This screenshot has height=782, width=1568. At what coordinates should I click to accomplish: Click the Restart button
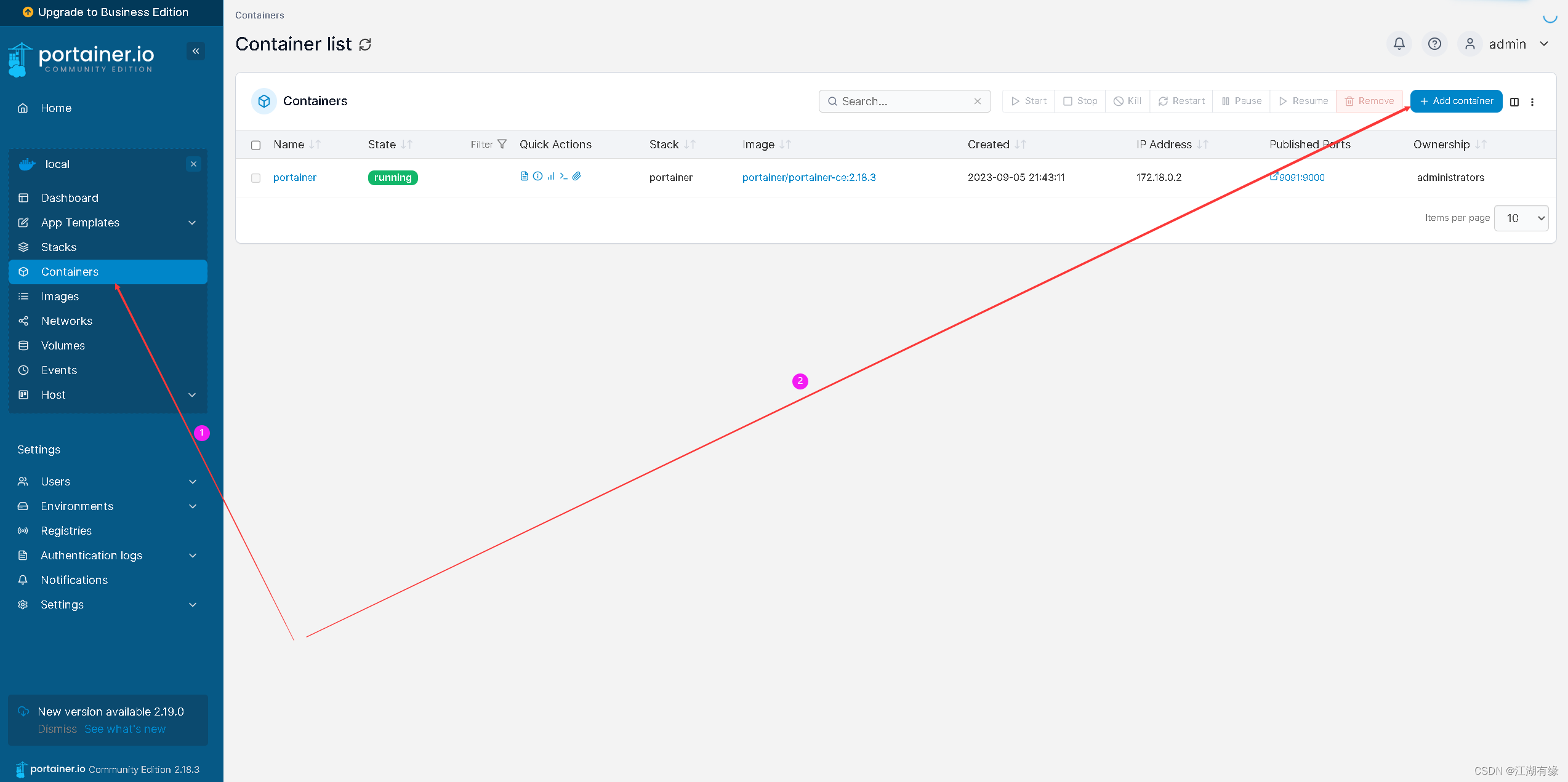[x=1181, y=101]
